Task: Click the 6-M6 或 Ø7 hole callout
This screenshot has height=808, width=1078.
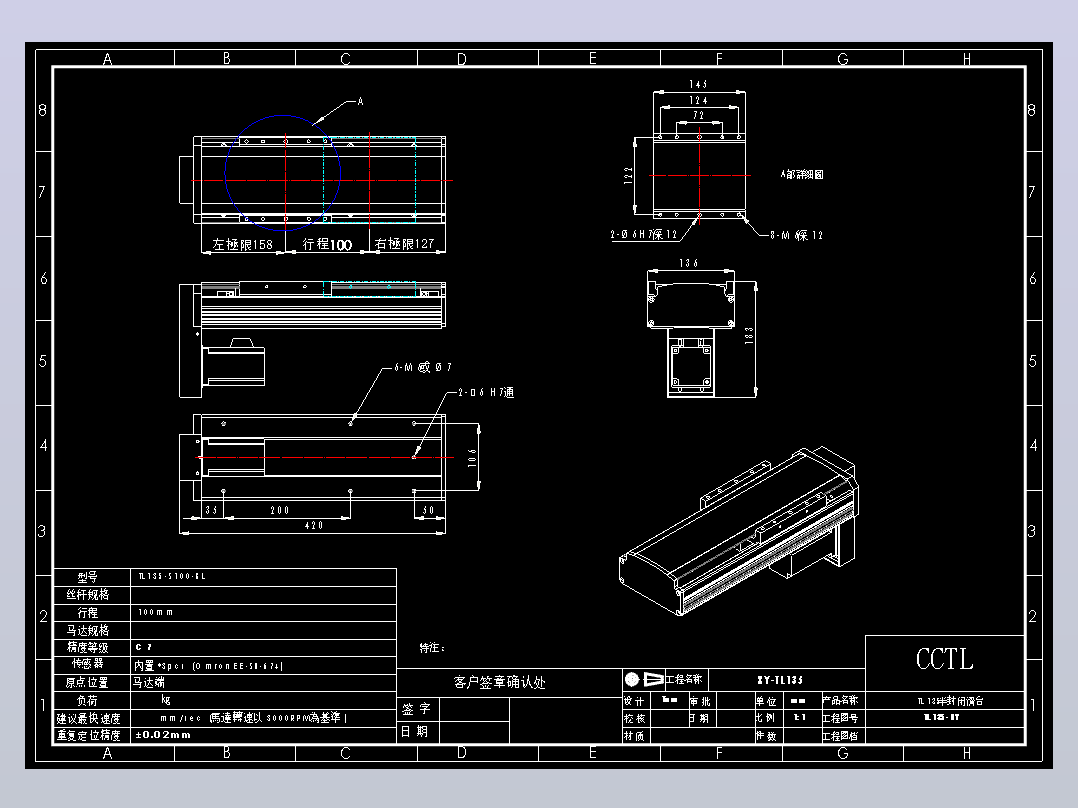Action: coord(423,367)
